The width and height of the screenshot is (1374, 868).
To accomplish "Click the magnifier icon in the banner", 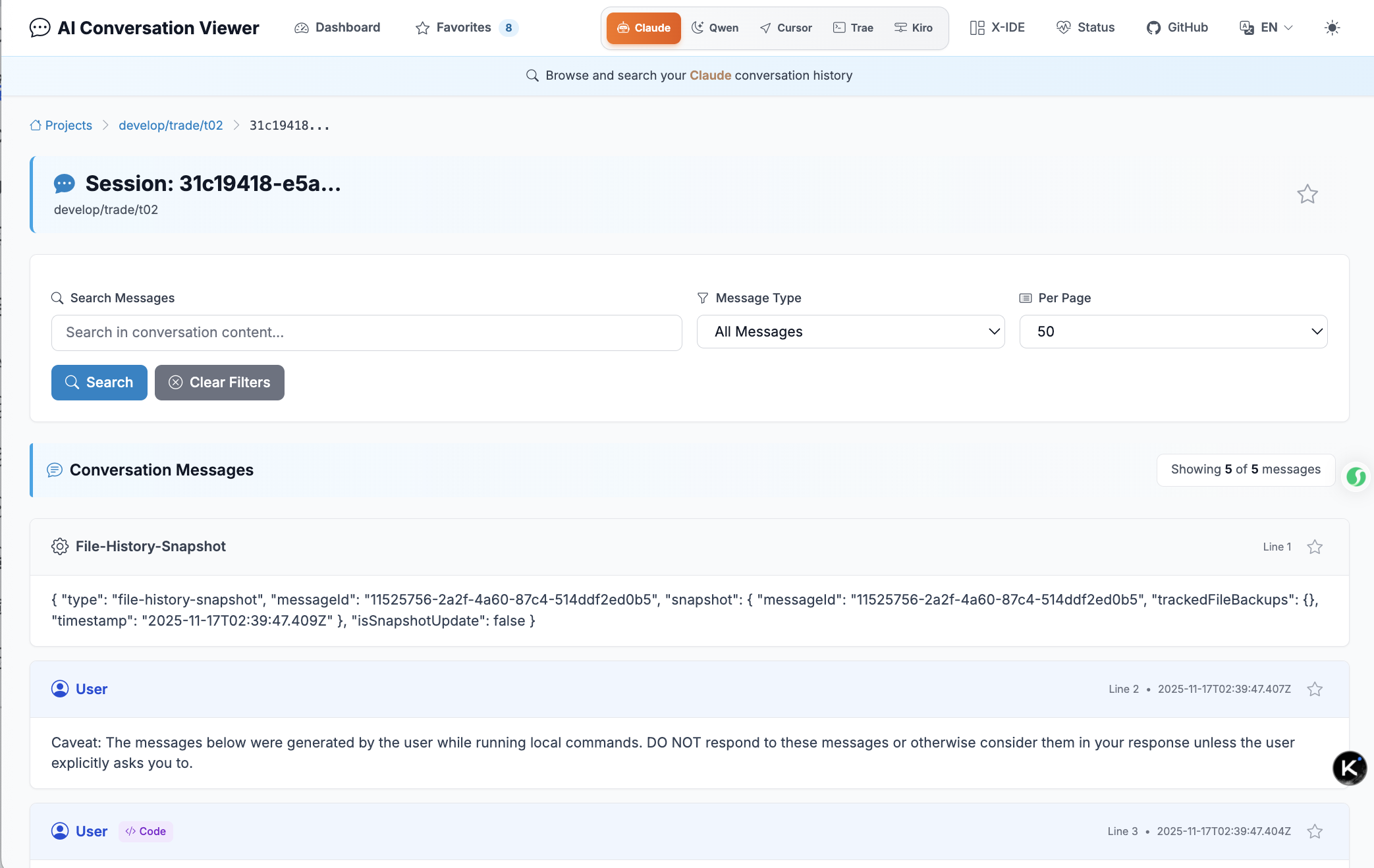I will [x=532, y=75].
